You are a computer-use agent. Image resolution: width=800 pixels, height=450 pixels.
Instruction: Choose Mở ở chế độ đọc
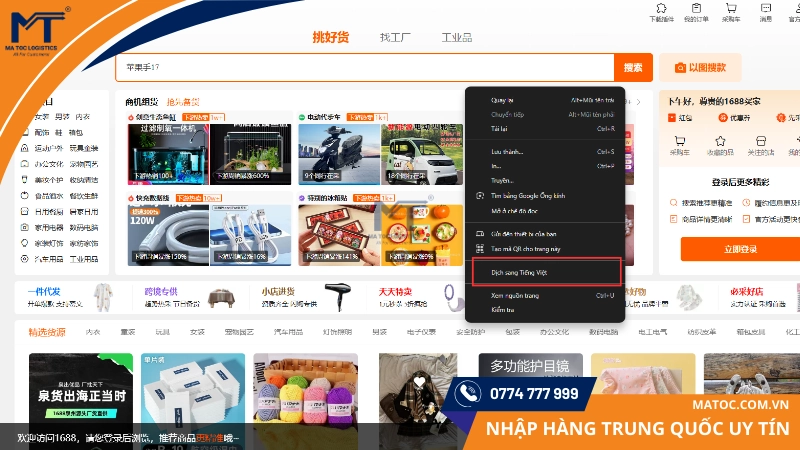[545, 211]
